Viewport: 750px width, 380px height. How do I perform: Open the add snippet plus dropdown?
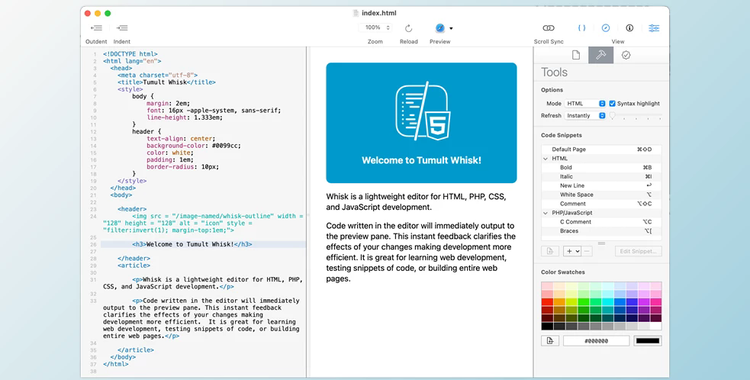point(573,251)
